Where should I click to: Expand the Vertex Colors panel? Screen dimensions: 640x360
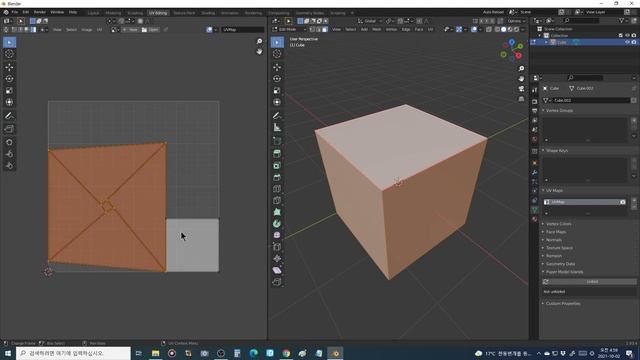pos(558,224)
